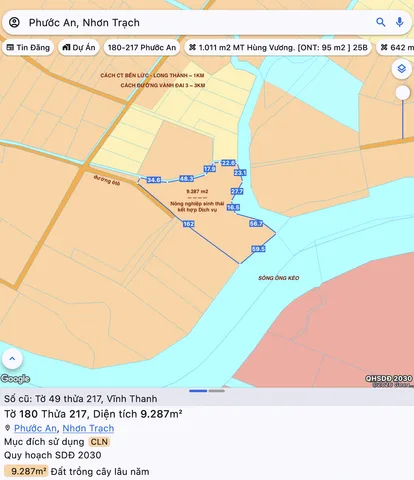Click the account profile icon in search bar
This screenshot has height=480, width=414.
(14, 22)
